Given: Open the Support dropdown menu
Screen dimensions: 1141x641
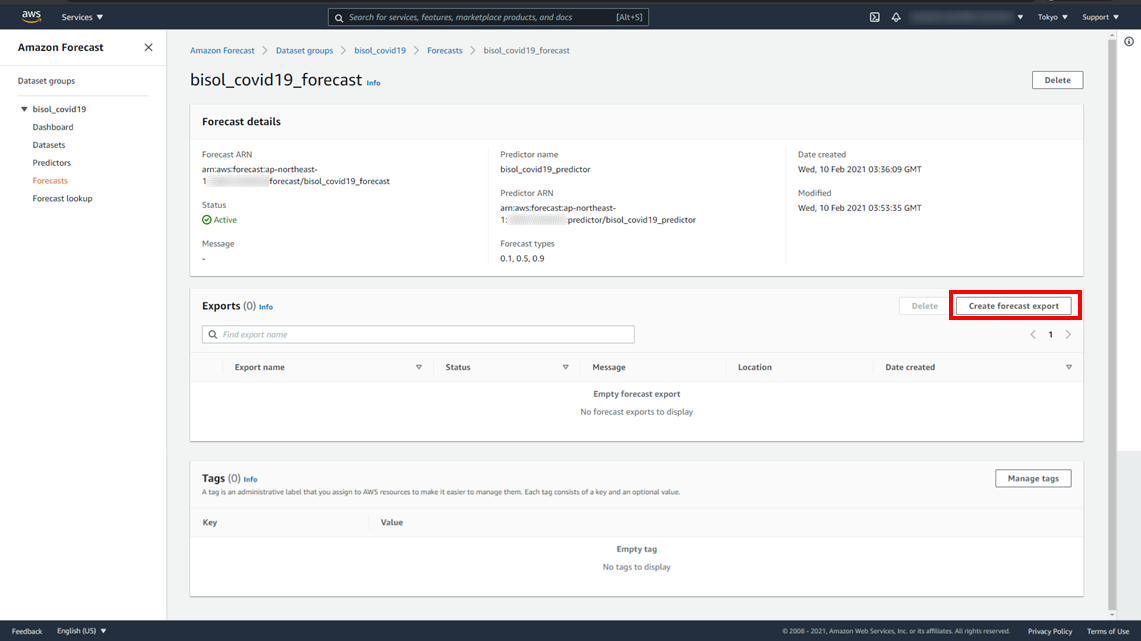Looking at the screenshot, I should (1100, 17).
